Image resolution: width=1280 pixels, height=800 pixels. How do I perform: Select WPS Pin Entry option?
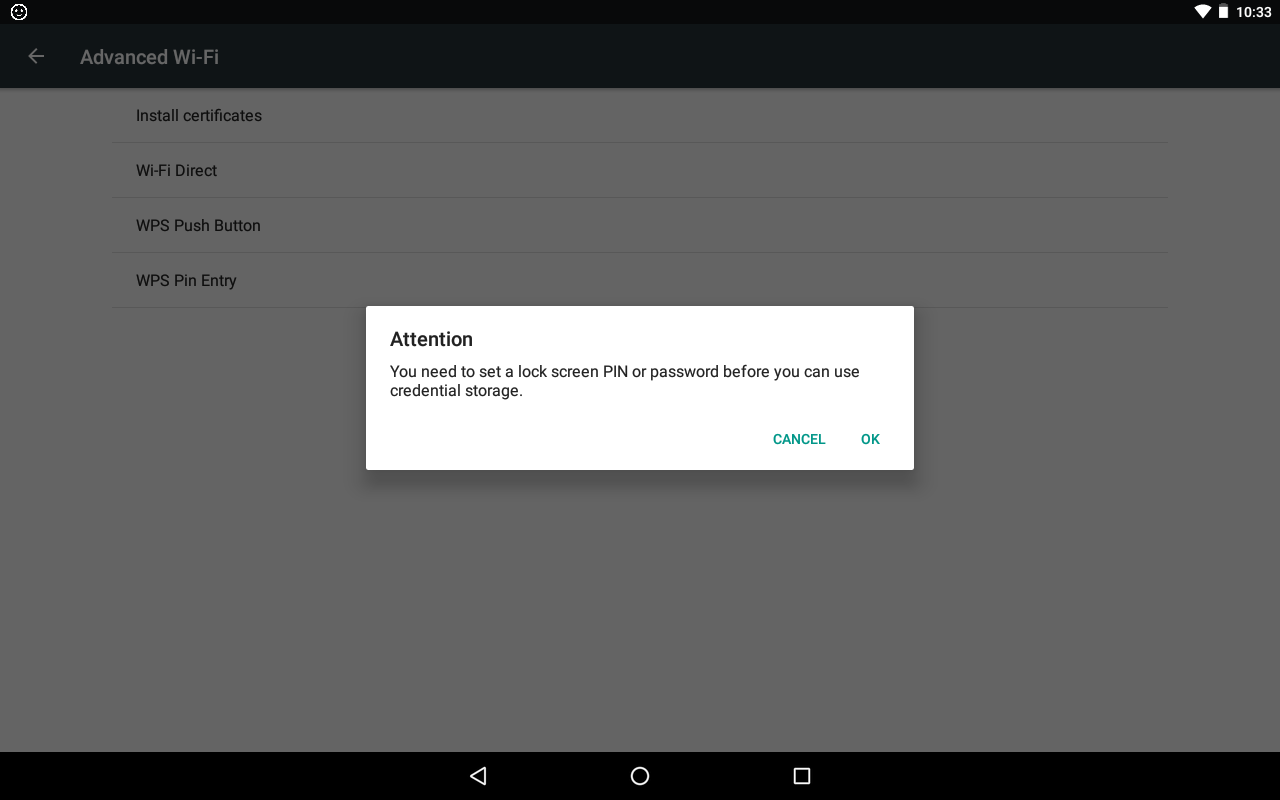pos(186,280)
